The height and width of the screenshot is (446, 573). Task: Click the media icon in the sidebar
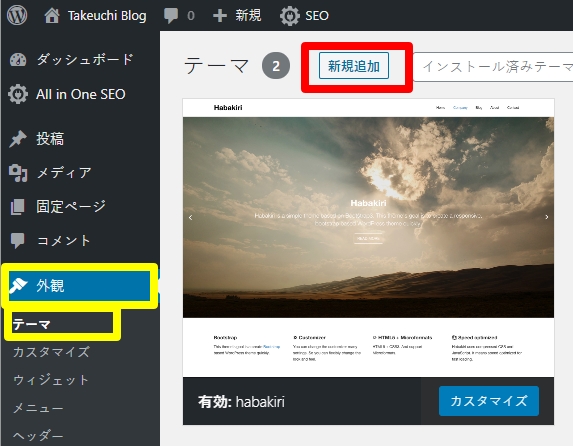[x=18, y=173]
